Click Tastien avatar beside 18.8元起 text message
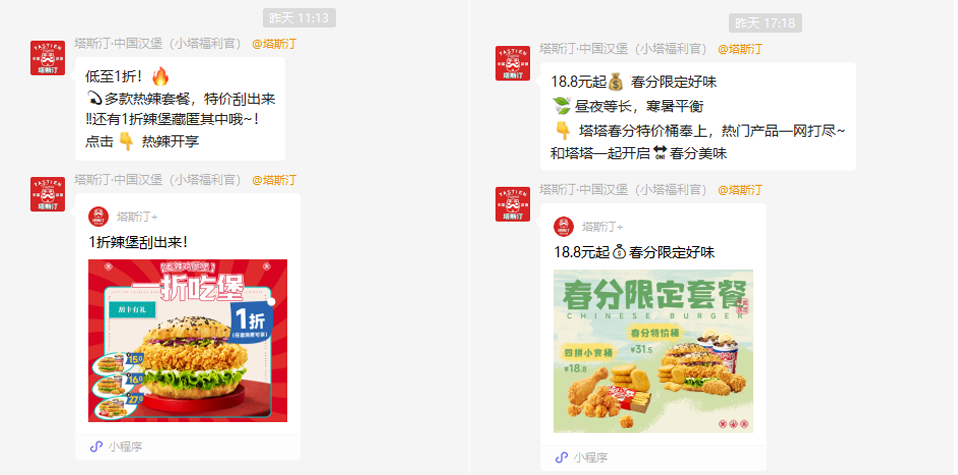This screenshot has height=475, width=958. pos(513,64)
